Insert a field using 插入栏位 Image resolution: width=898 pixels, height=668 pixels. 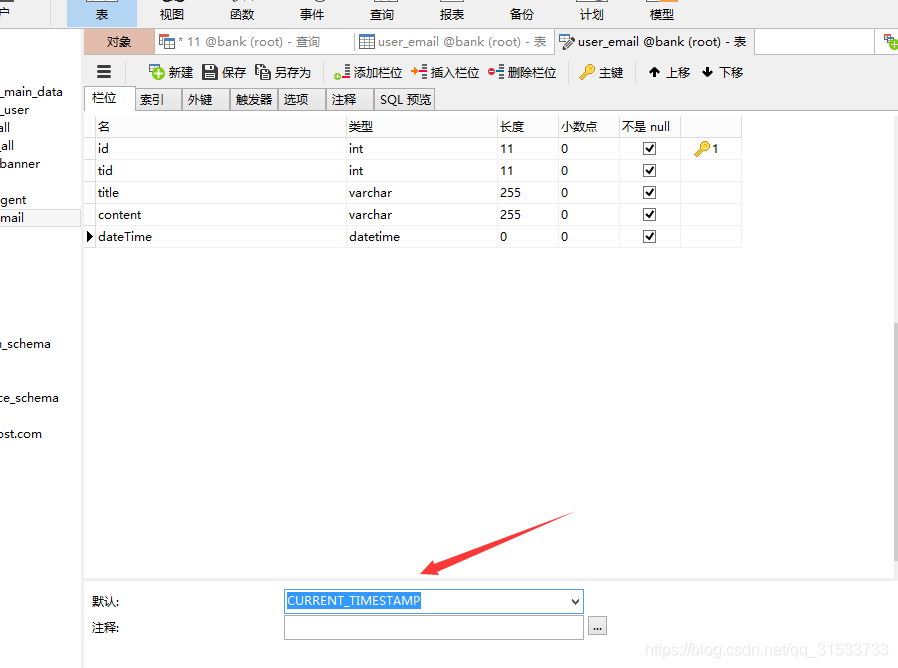pos(440,71)
